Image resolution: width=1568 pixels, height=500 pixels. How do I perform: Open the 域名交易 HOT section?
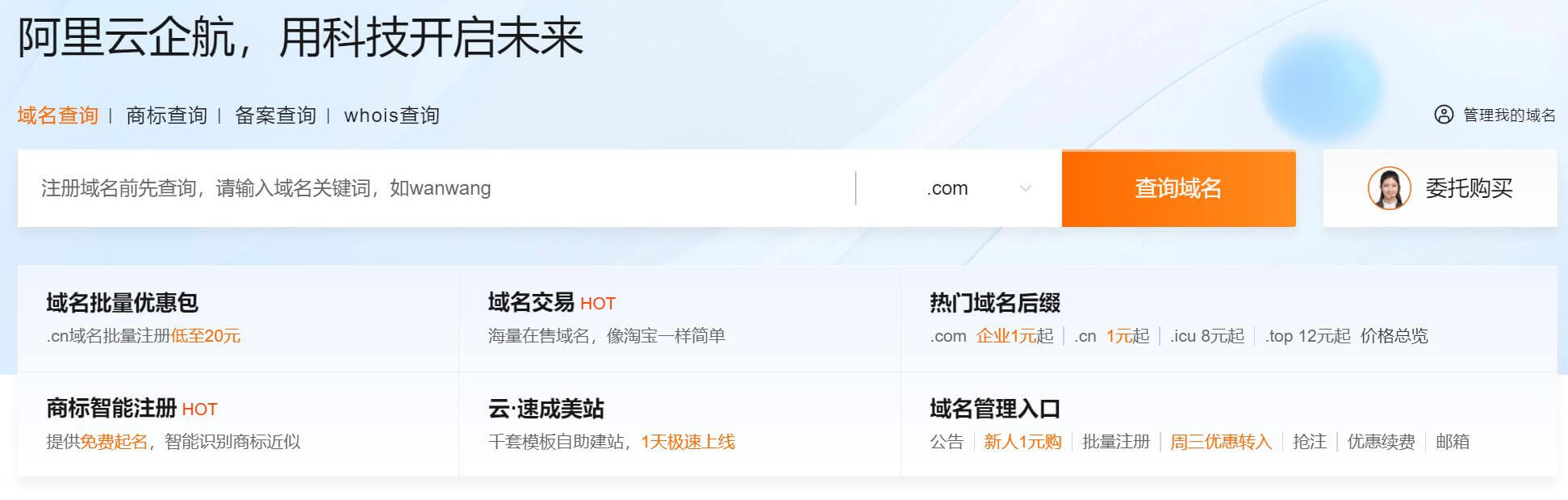click(531, 303)
